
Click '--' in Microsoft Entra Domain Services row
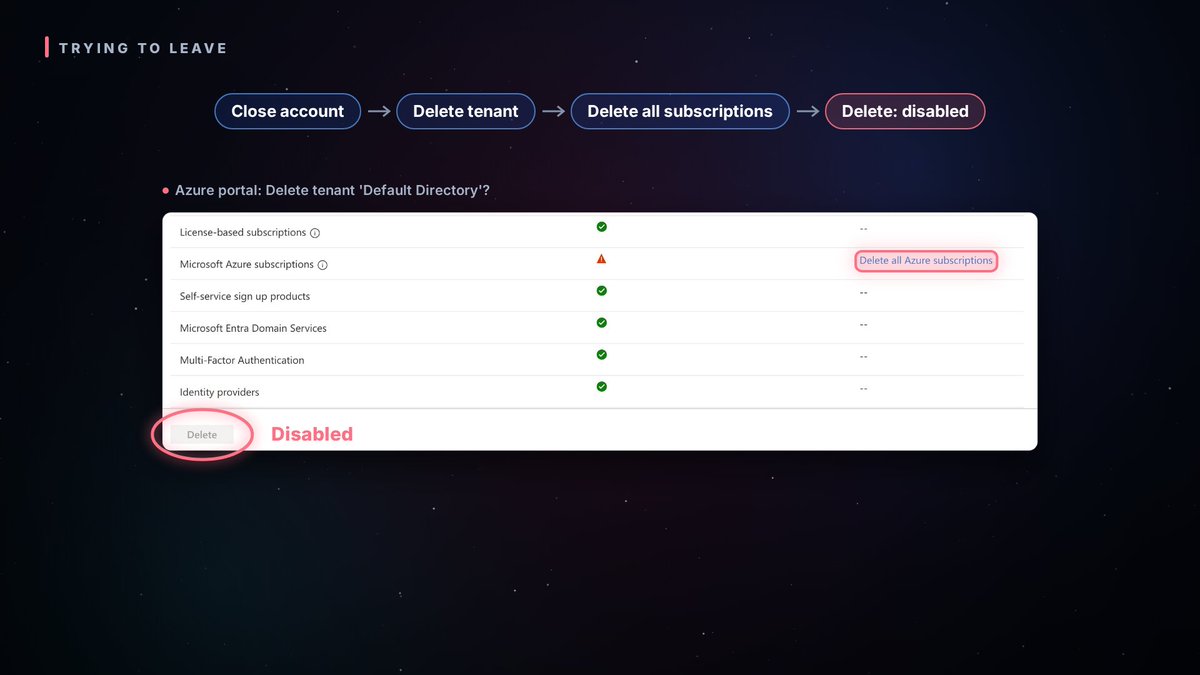(863, 325)
